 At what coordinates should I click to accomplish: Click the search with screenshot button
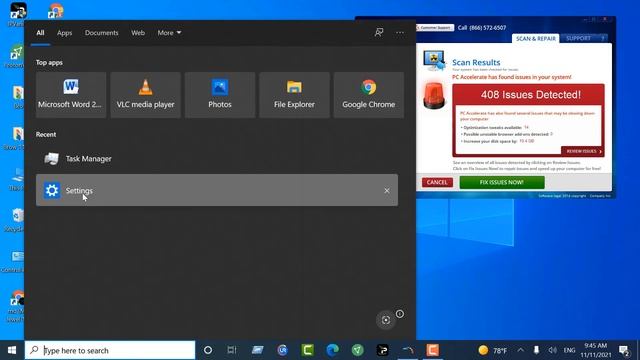point(386,320)
